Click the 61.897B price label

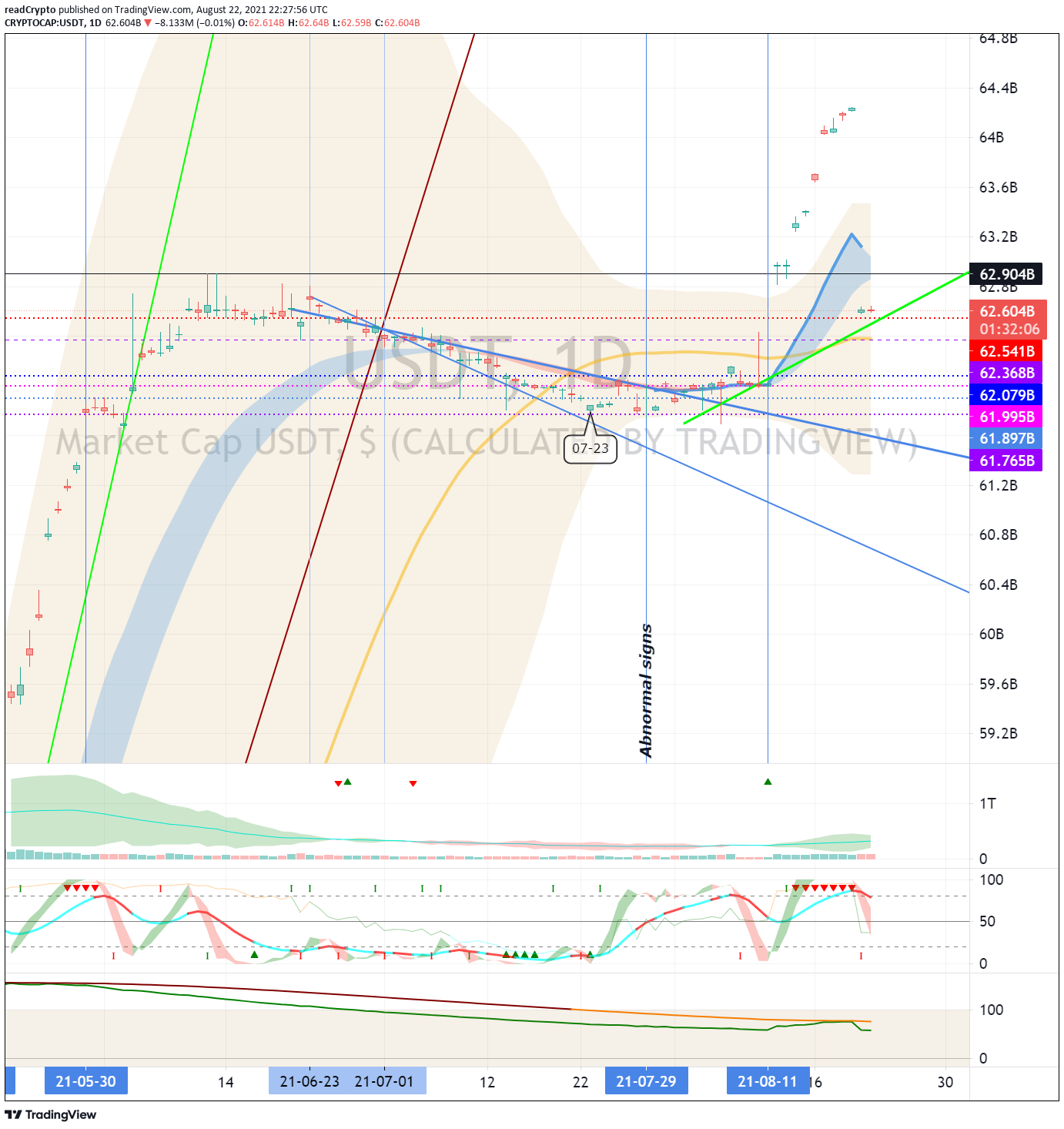pyautogui.click(x=1006, y=438)
